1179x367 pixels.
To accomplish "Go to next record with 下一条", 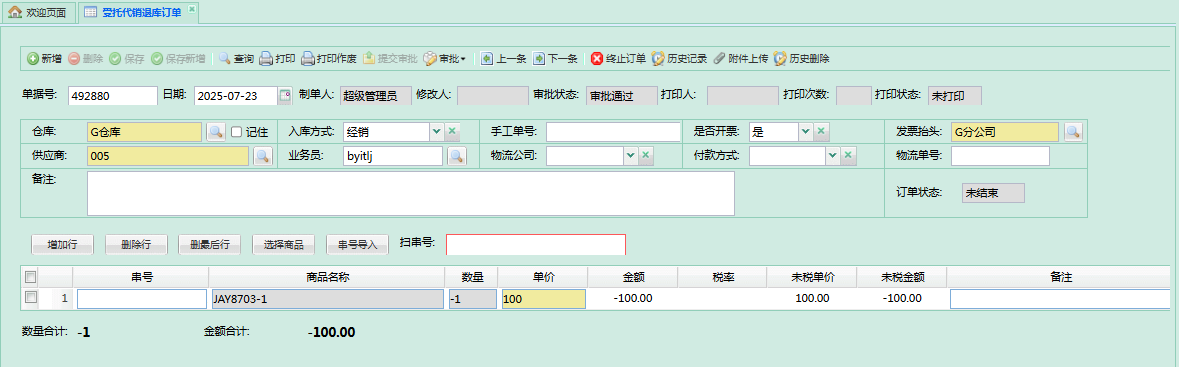I will (x=555, y=59).
